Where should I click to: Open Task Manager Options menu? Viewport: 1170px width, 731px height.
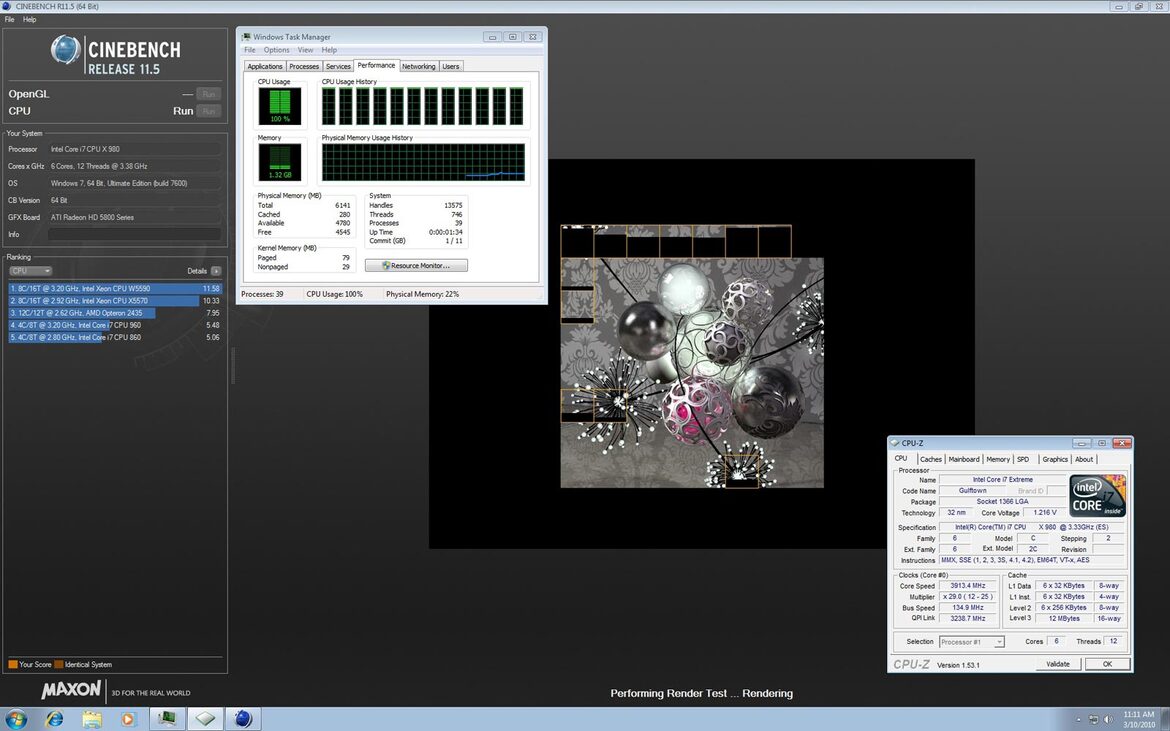(276, 50)
